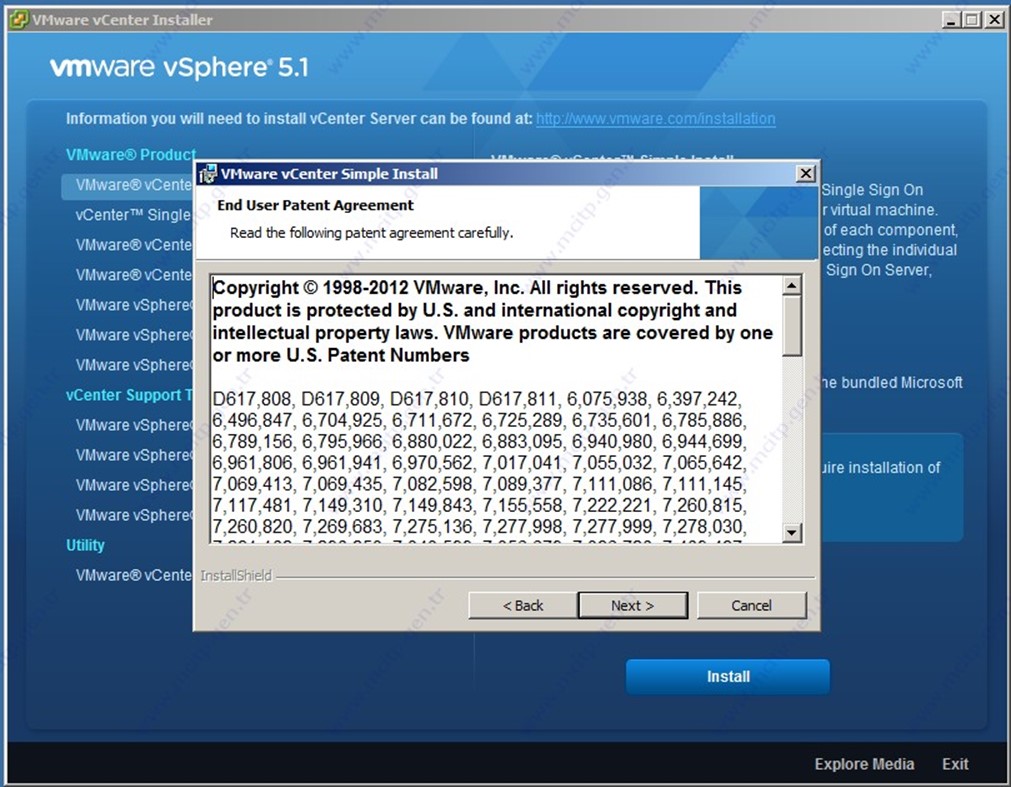Minimize the VMware vCenter Installer window
Viewport: 1011px width, 787px height.
[x=950, y=20]
